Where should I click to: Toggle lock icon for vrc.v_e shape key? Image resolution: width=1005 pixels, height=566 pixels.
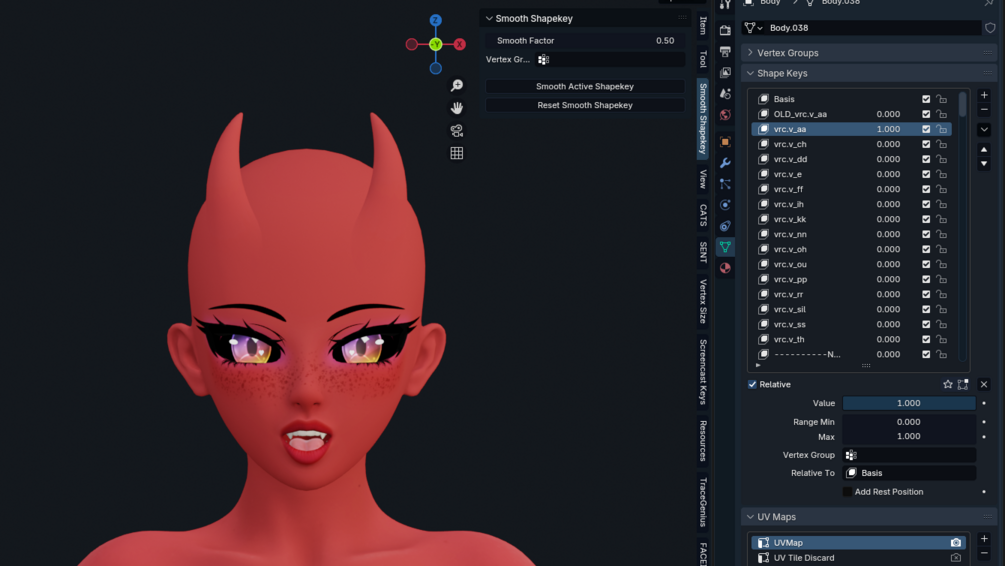pos(941,174)
